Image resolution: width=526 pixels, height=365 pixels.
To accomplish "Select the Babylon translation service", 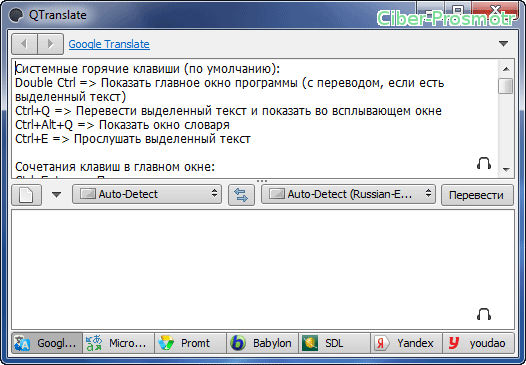I will coord(263,343).
